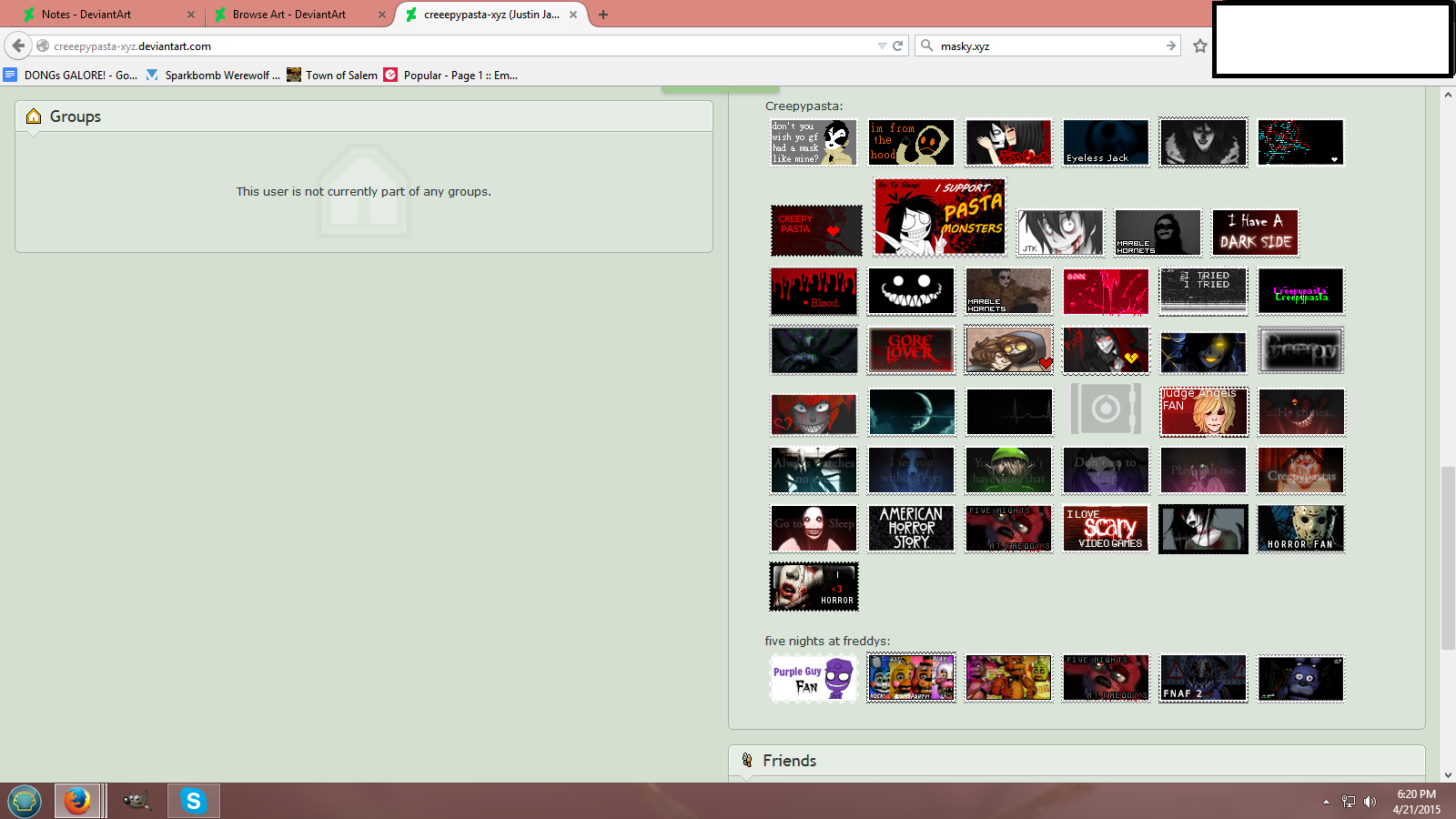Click the browser back arrow button
Image resolution: width=1456 pixels, height=819 pixels.
coord(18,45)
